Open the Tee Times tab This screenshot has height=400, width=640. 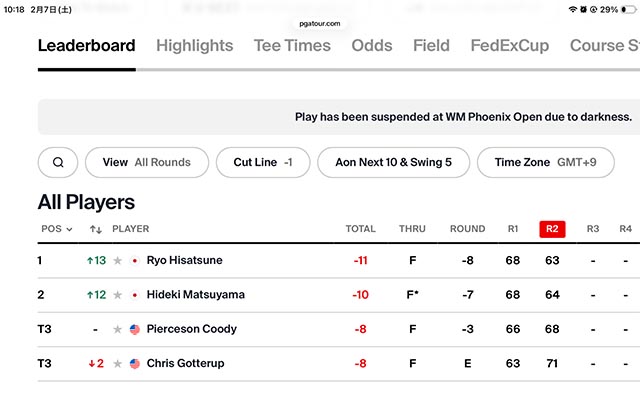(x=292, y=45)
